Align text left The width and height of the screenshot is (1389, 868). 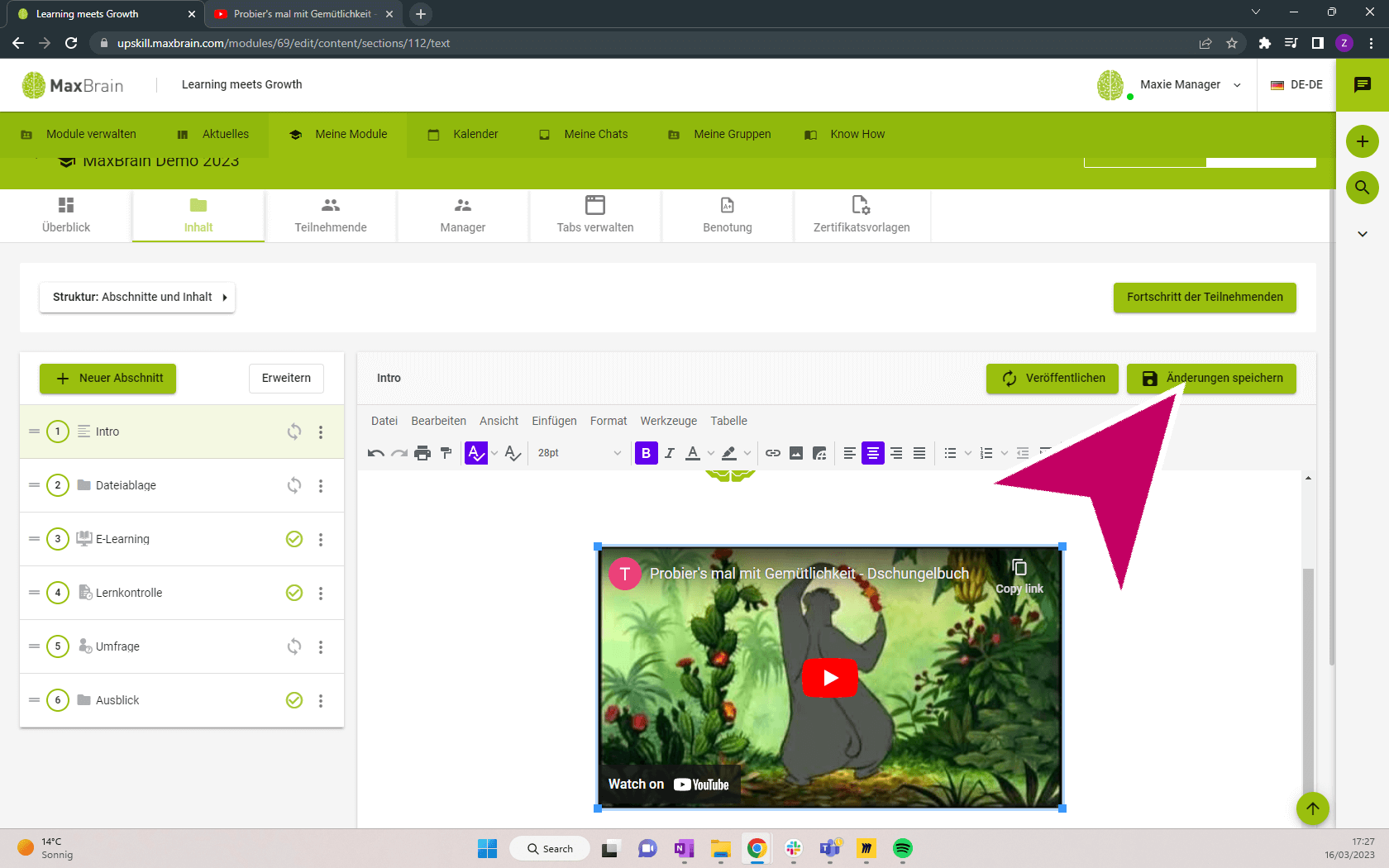click(850, 453)
